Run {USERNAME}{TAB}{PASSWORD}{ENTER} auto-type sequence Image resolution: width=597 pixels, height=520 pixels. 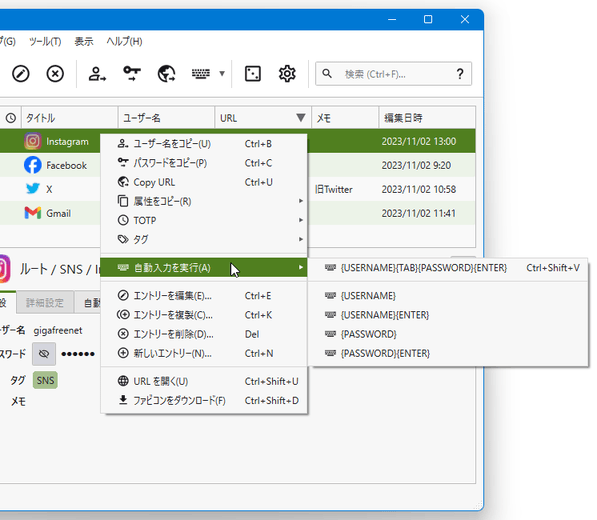coord(449,268)
